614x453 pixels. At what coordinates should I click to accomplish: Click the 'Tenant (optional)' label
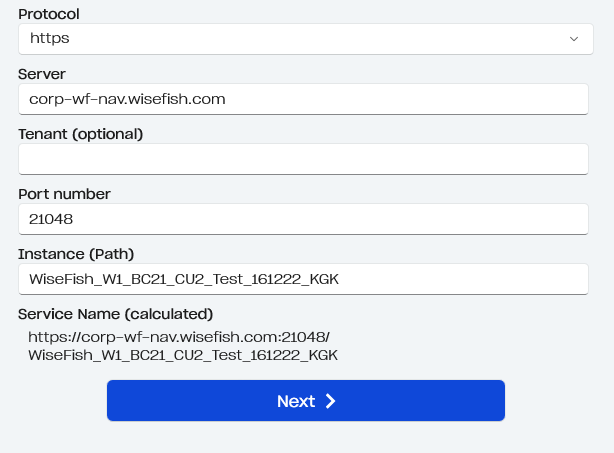point(81,134)
